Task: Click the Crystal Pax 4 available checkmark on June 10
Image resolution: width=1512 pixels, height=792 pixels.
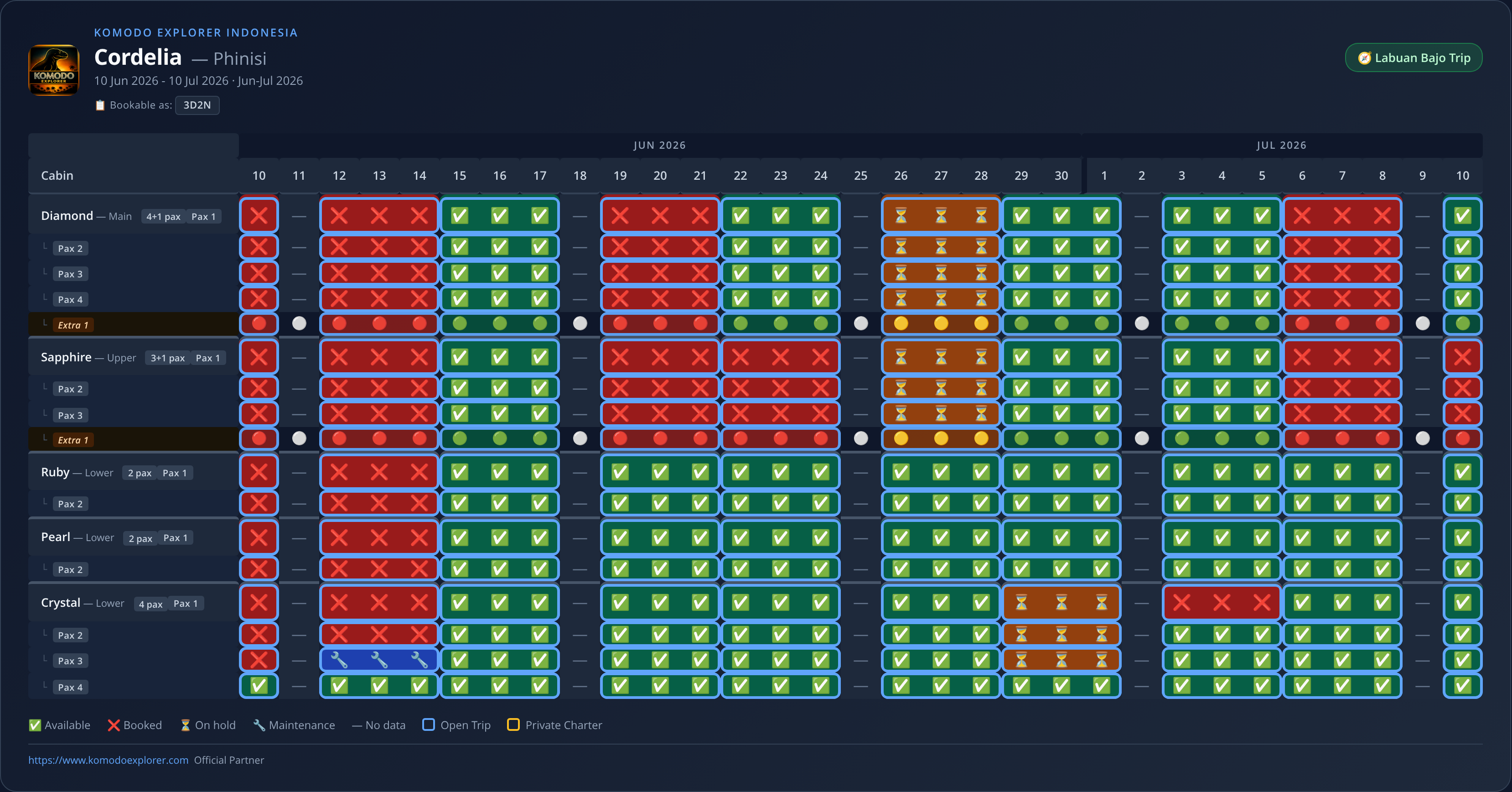Action: [x=259, y=686]
